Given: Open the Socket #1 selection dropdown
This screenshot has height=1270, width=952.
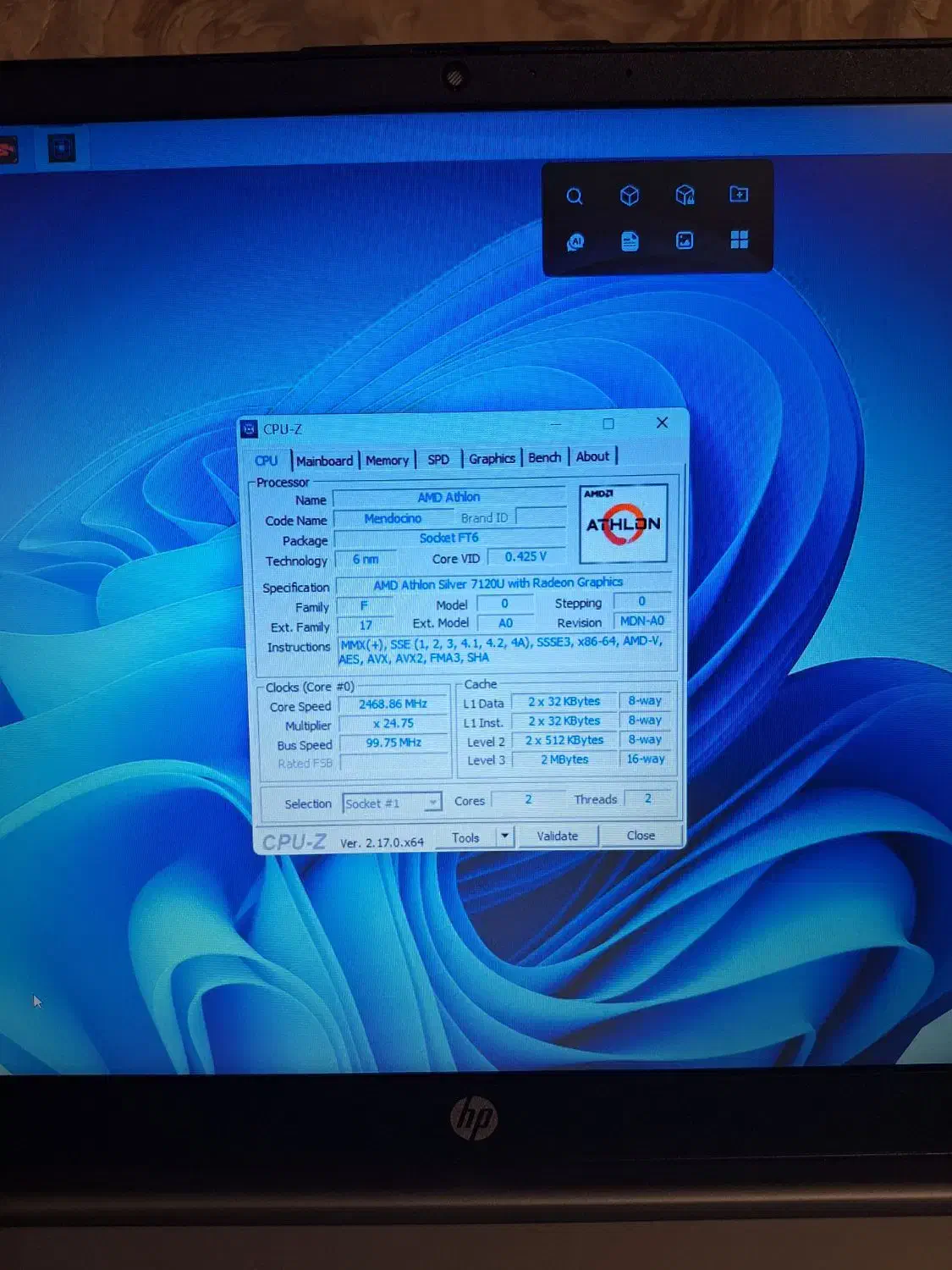Looking at the screenshot, I should click(392, 803).
